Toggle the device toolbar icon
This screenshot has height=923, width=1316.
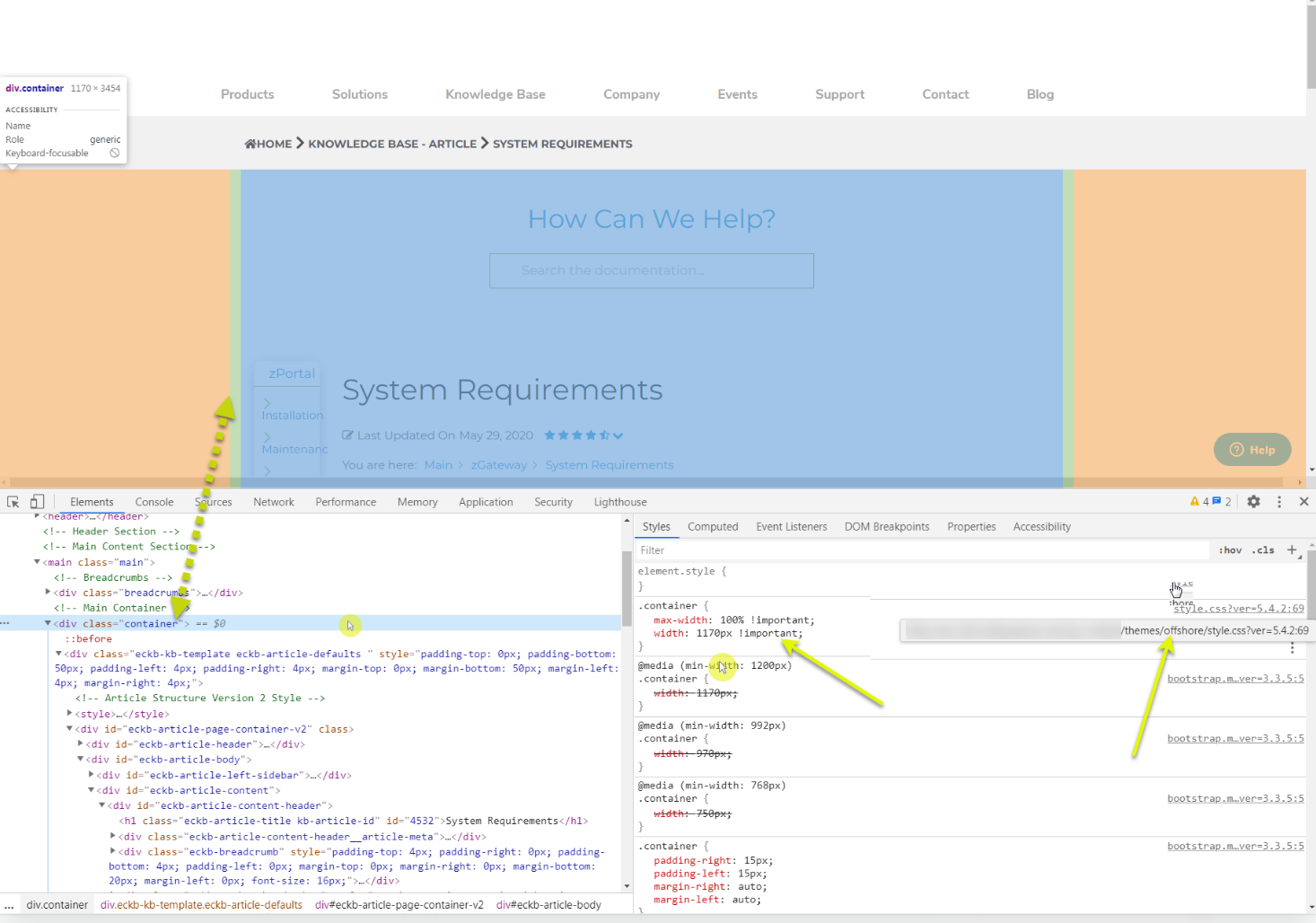coord(37,502)
